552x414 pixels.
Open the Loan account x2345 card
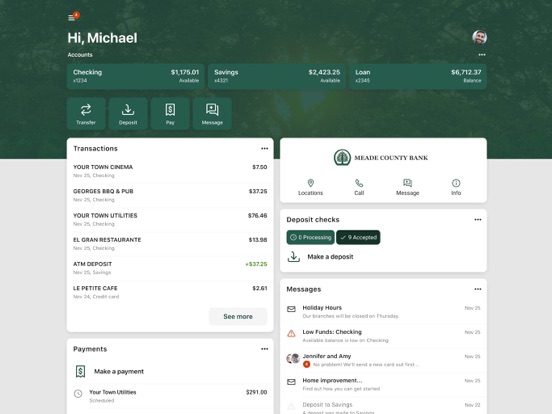coord(418,76)
